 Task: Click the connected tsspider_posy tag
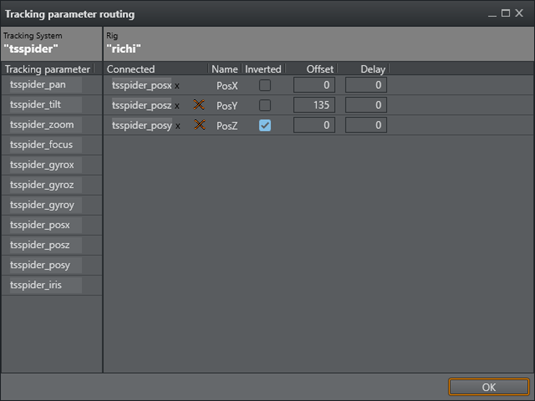(142, 126)
